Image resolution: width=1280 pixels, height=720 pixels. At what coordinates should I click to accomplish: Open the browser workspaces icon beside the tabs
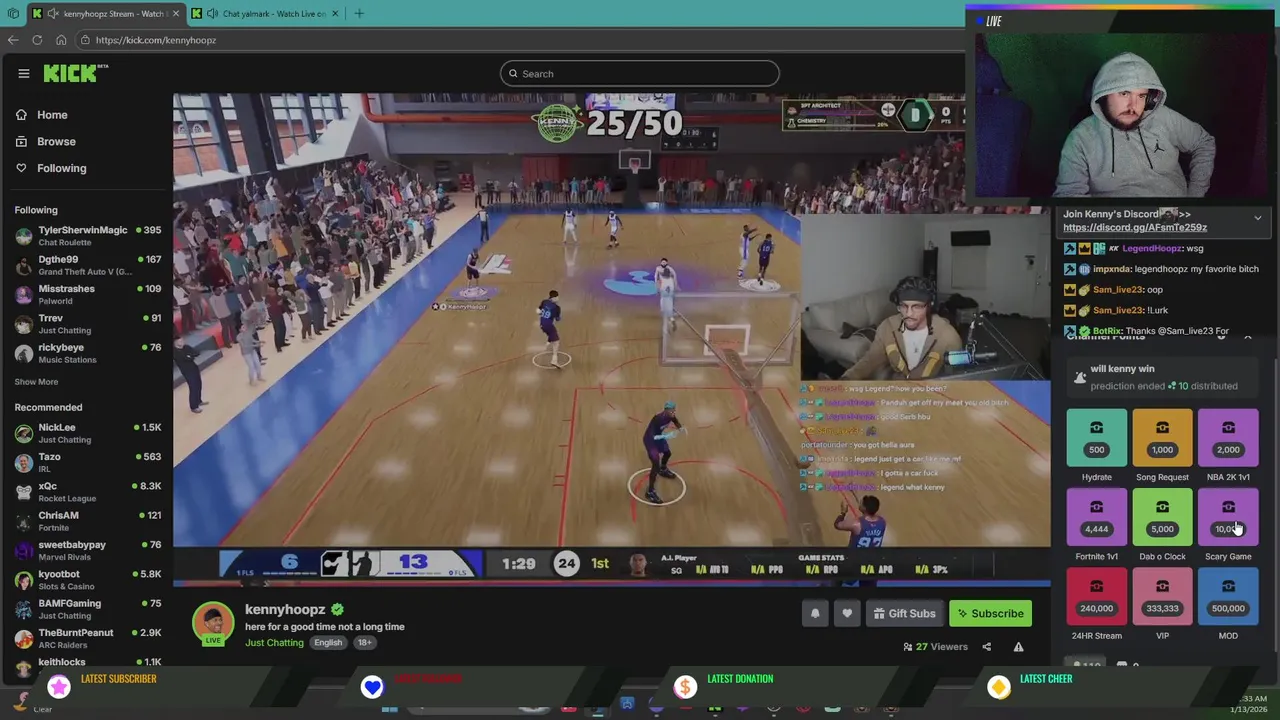(x=13, y=13)
